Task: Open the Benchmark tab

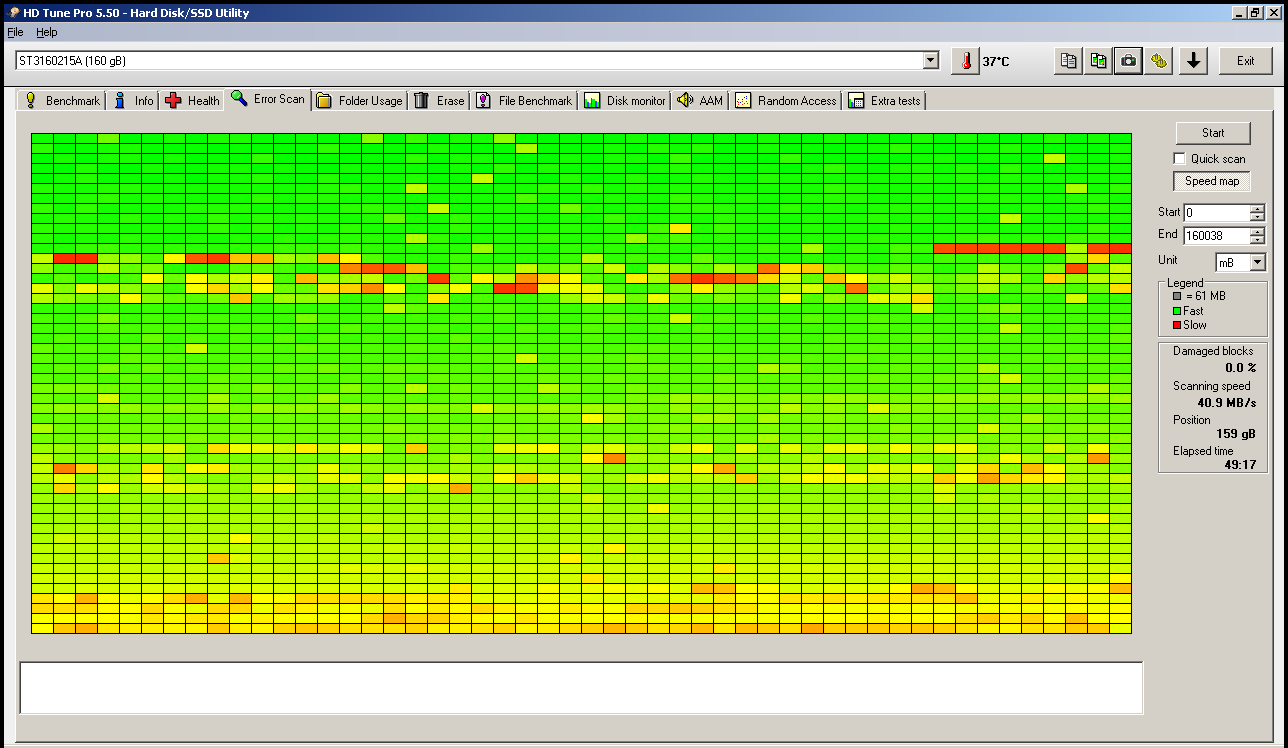Action: 62,101
